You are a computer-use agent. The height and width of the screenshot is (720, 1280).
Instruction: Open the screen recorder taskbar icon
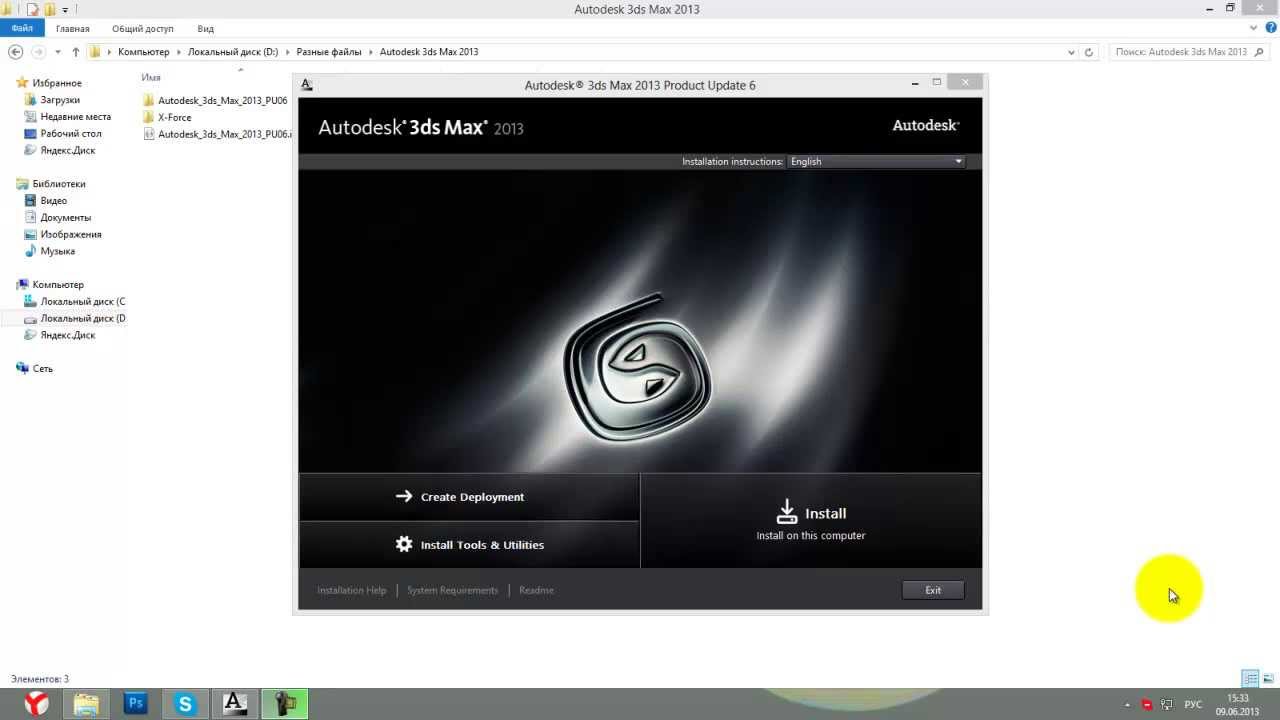click(285, 704)
